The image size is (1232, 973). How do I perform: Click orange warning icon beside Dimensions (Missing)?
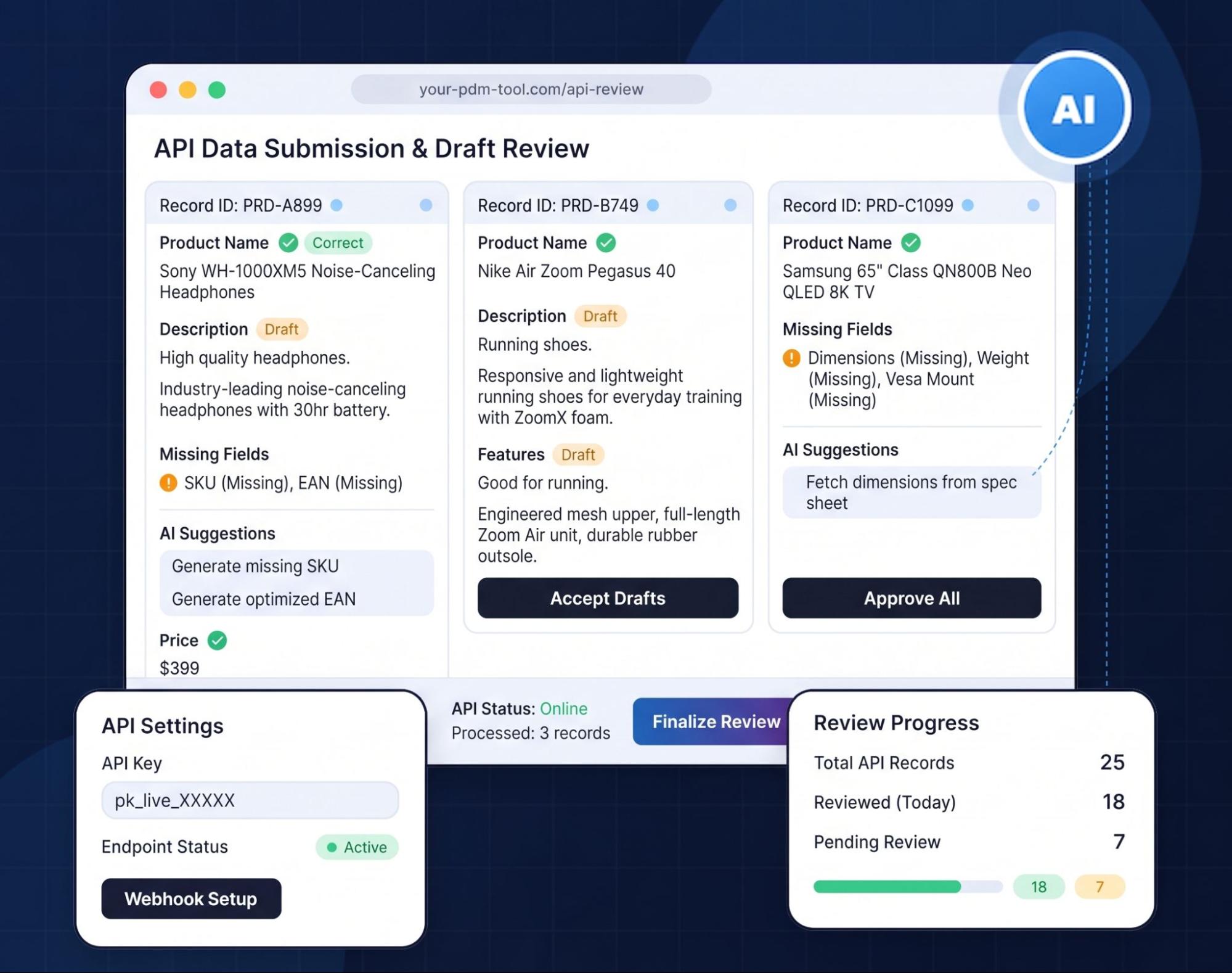point(791,358)
